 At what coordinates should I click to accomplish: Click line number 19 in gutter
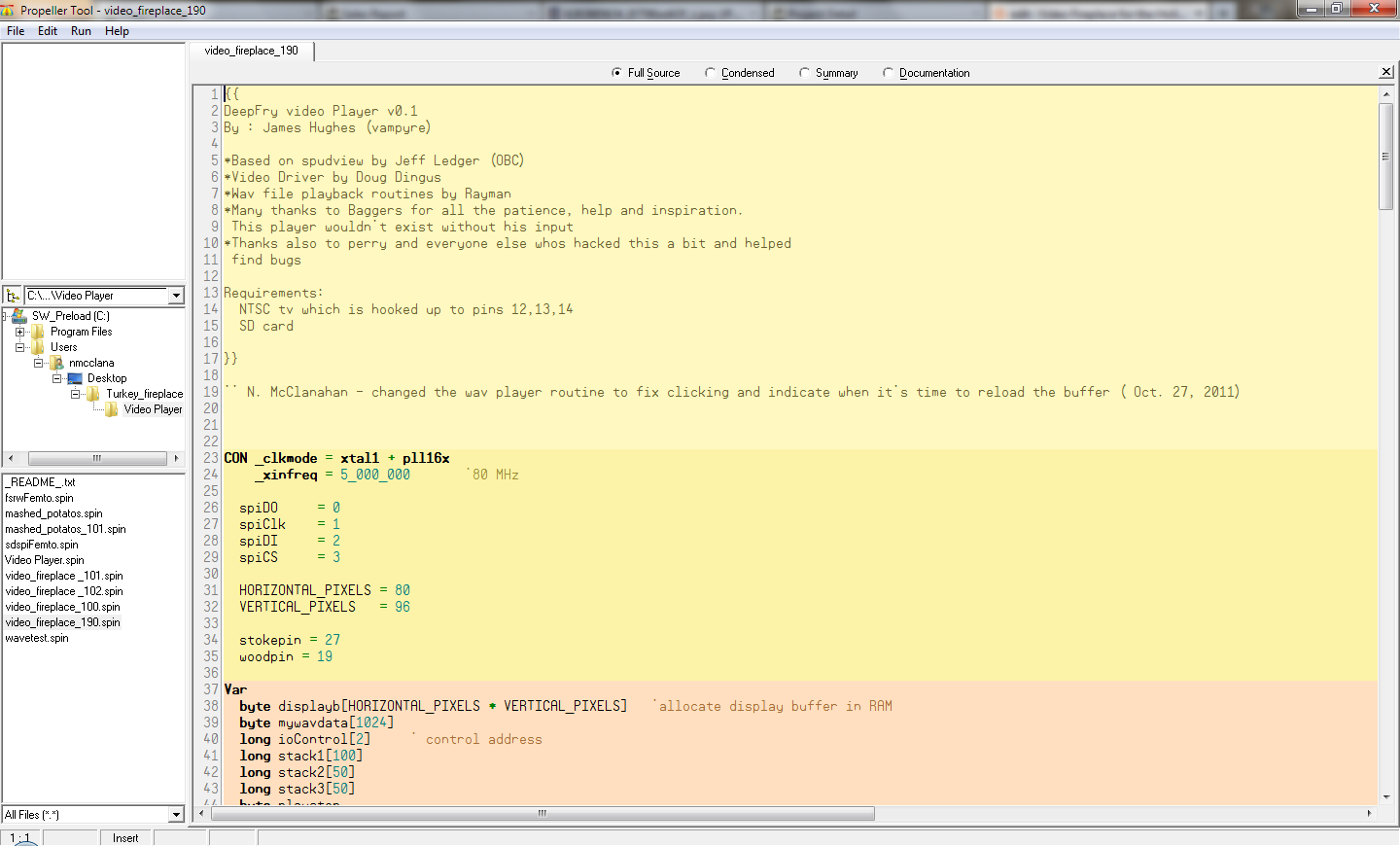(211, 392)
